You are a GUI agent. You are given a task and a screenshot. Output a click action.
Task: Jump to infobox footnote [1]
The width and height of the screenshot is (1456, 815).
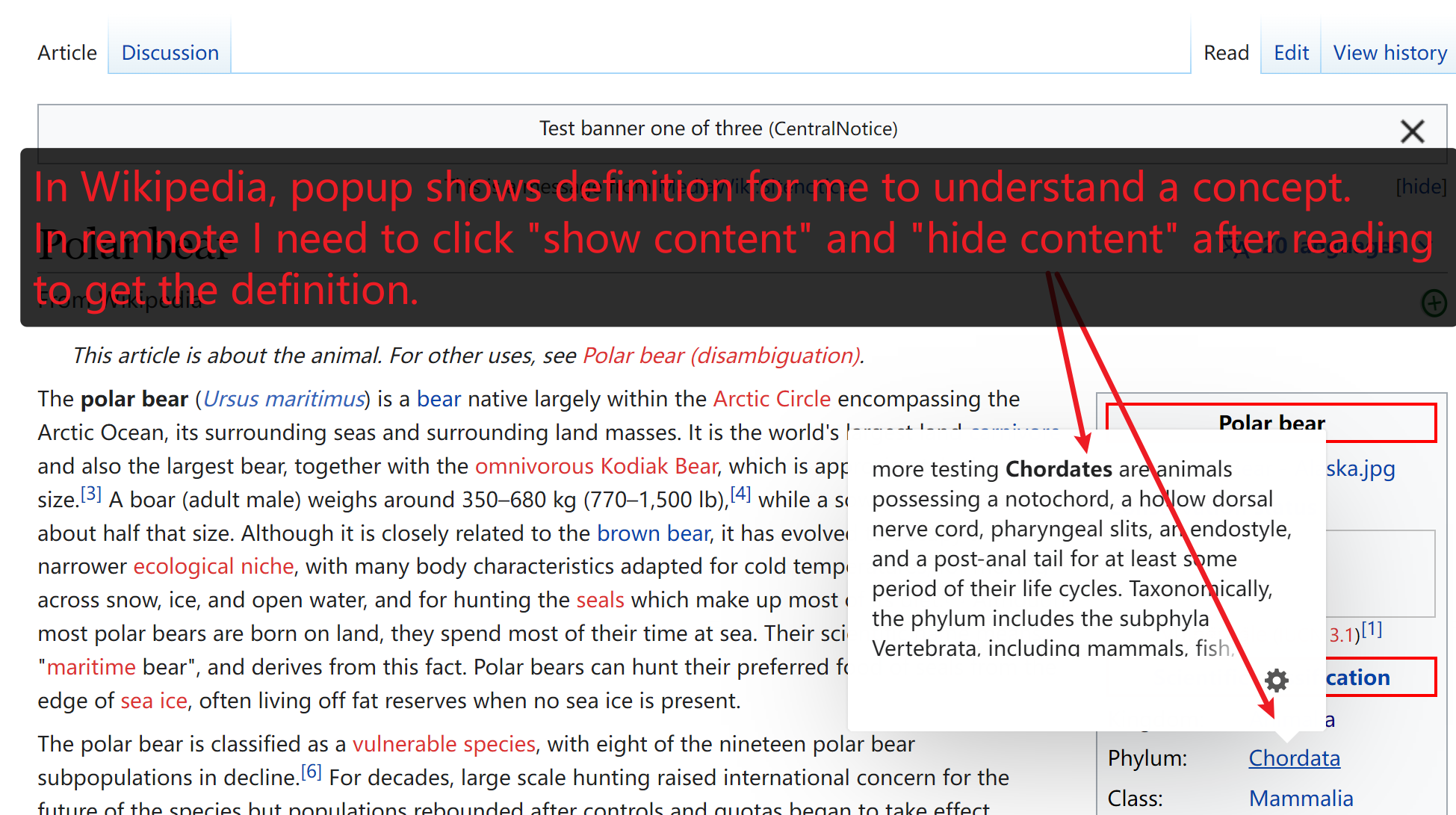(1372, 629)
